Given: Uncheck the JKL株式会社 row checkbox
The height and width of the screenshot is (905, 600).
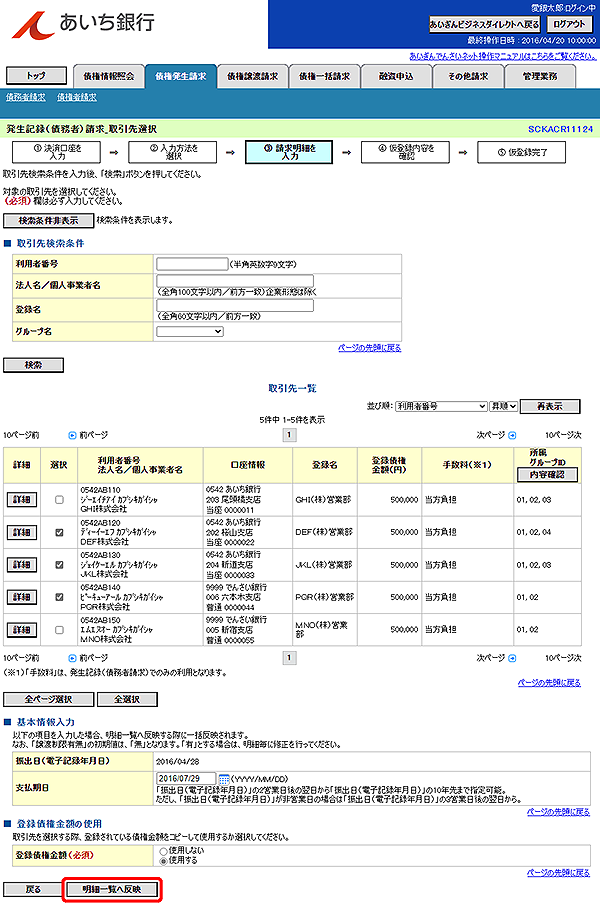Looking at the screenshot, I should (x=59, y=564).
